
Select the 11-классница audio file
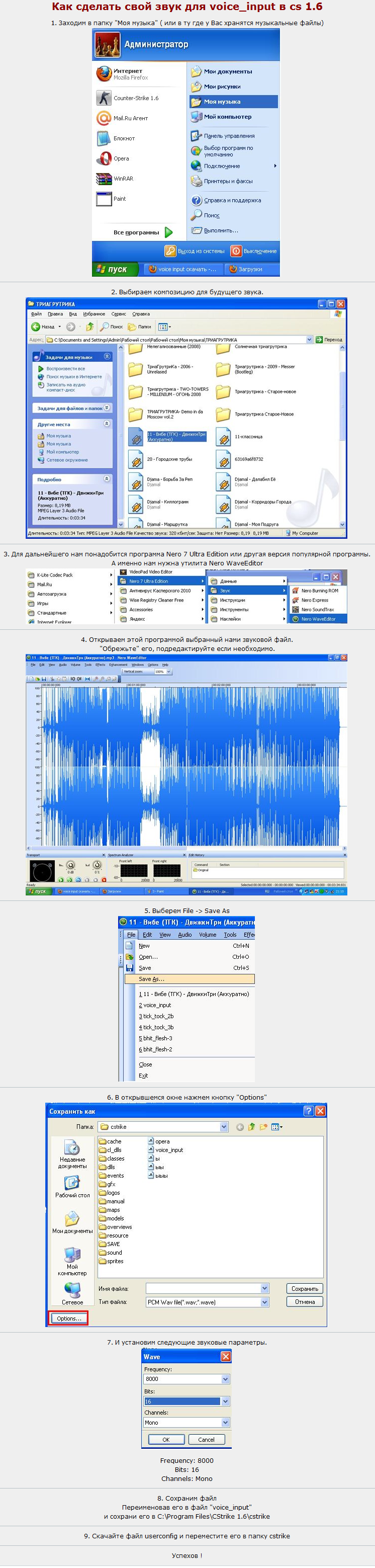pyautogui.click(x=240, y=437)
